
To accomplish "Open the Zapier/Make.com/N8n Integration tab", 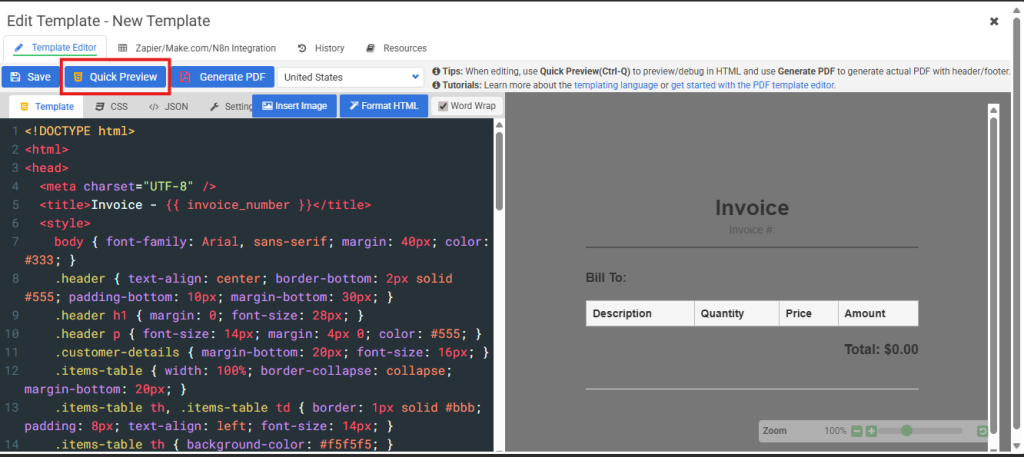I will 197,48.
